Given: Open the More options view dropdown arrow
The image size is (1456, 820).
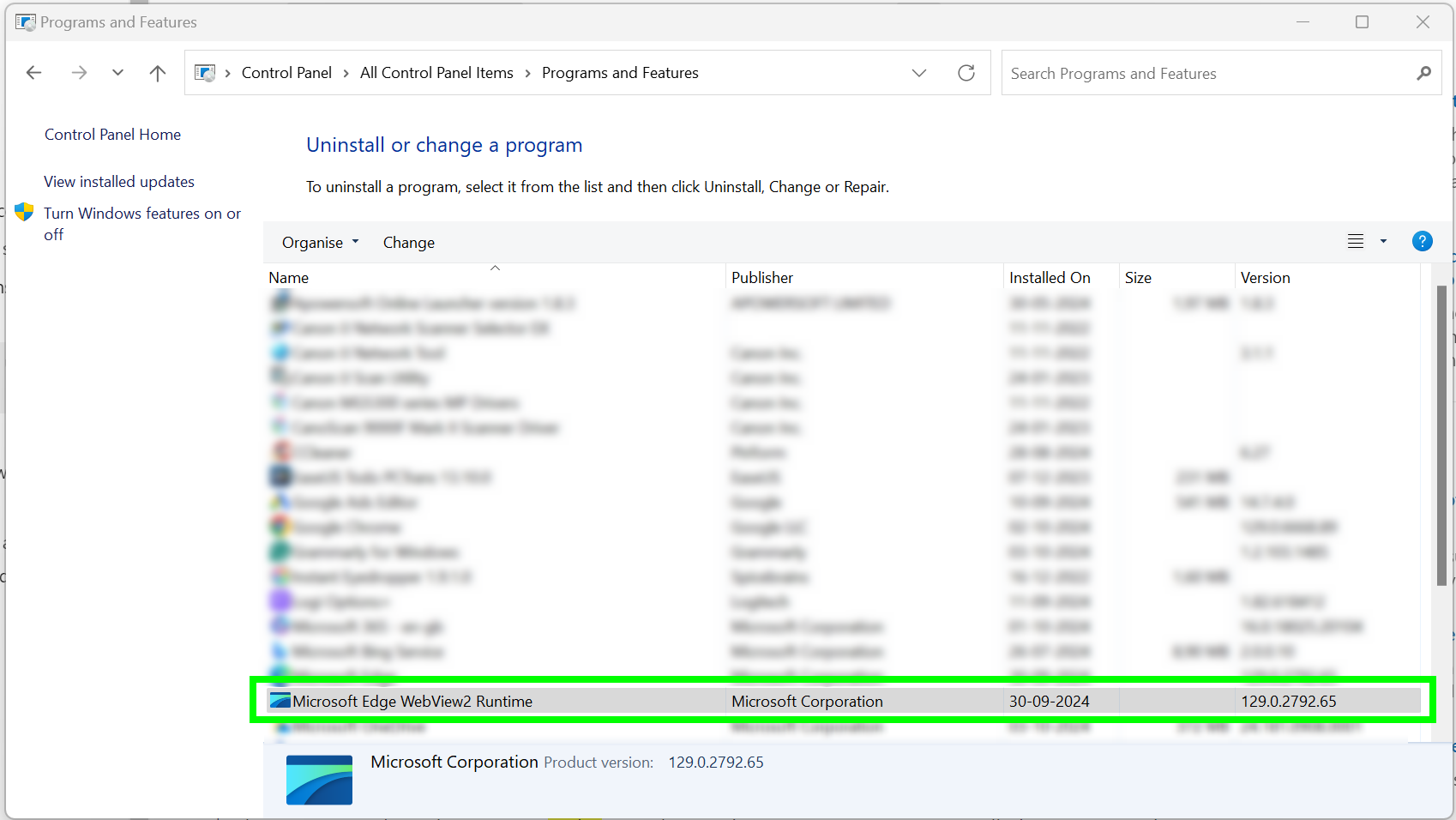Looking at the screenshot, I should pos(1383,242).
